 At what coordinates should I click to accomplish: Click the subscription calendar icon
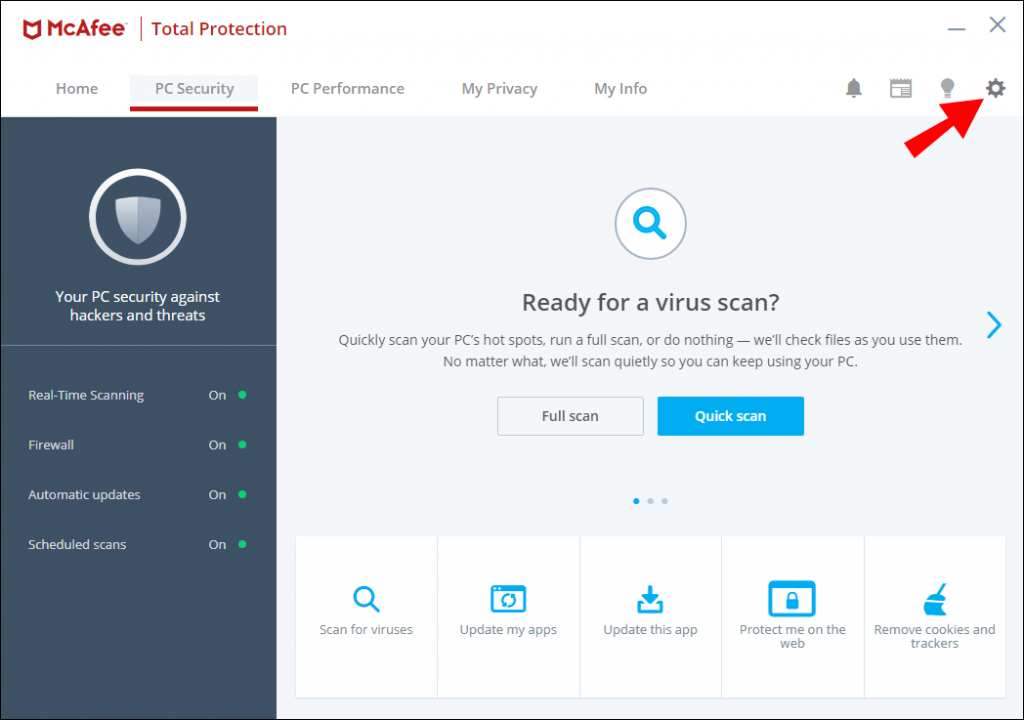(901, 88)
